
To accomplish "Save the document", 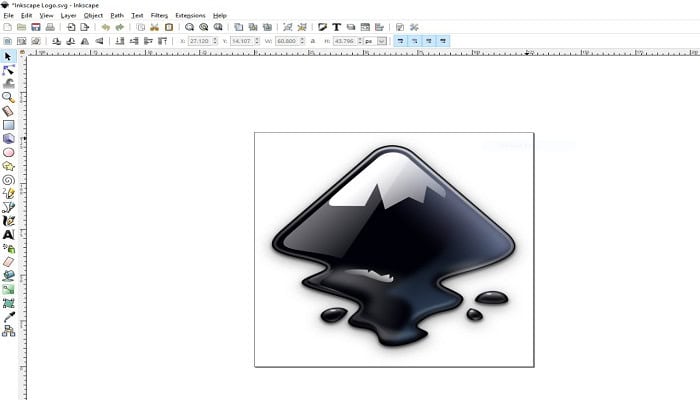I will (36, 27).
